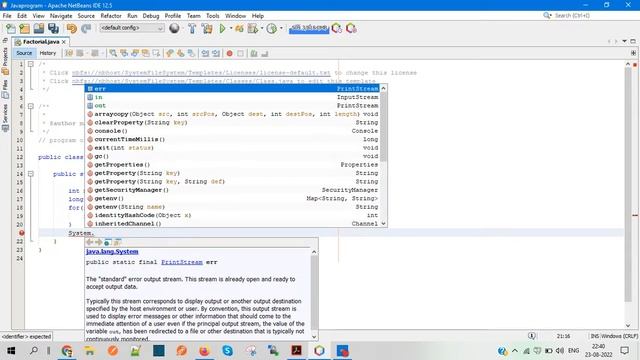The height and width of the screenshot is (360, 640).
Task: Click the Shift Line Left icon
Action: [205, 53]
